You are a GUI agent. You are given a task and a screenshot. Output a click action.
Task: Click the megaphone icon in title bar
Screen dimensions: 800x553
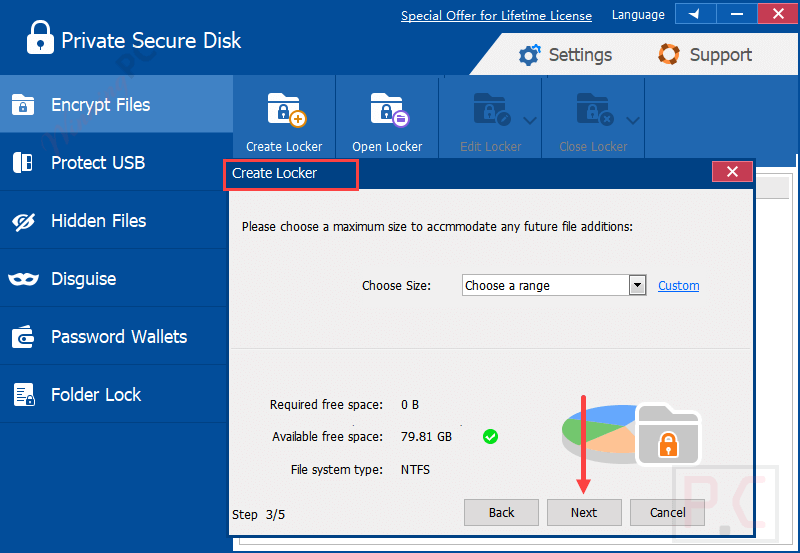(x=695, y=14)
